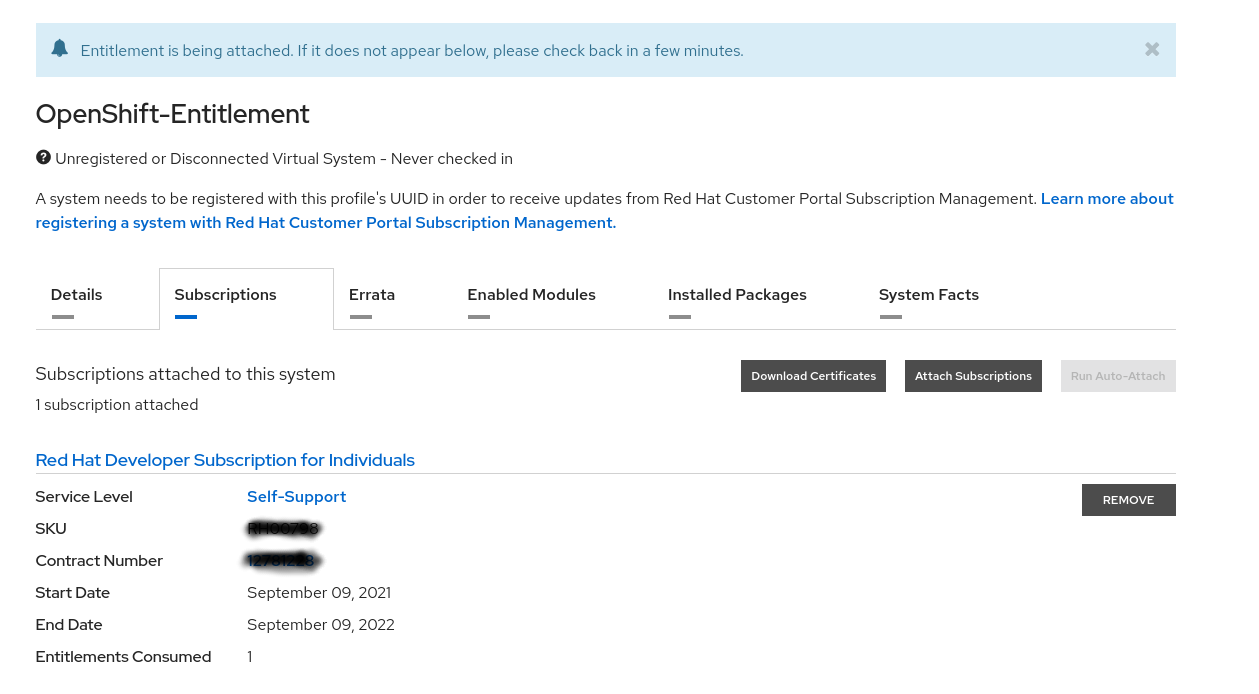
Task: Open the Details tab
Action: point(77,295)
